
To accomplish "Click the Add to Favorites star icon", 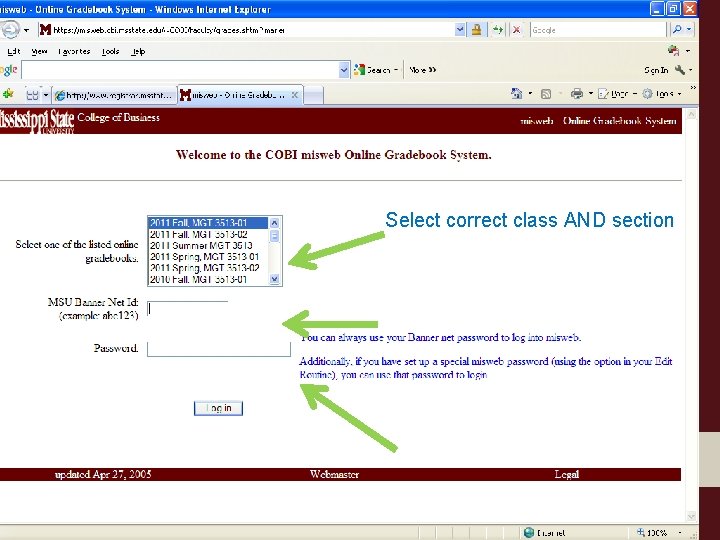I will tap(8, 94).
